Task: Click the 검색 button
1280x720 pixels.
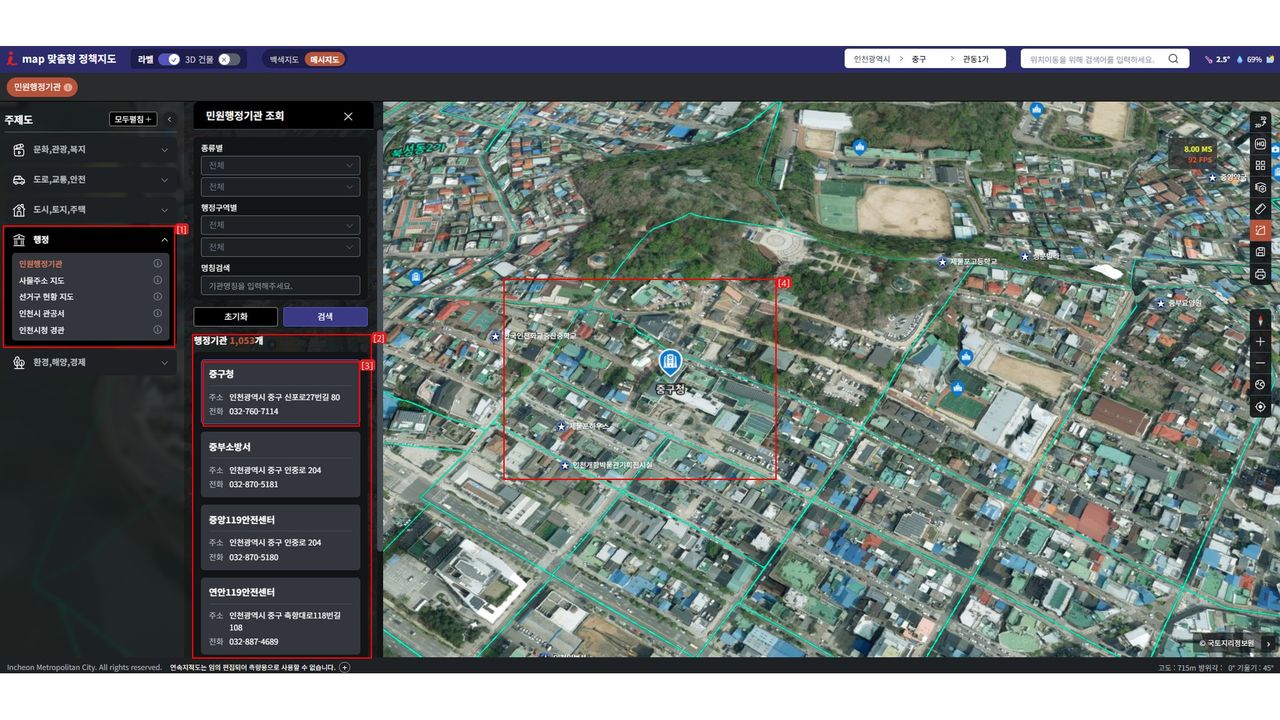Action: tap(325, 316)
